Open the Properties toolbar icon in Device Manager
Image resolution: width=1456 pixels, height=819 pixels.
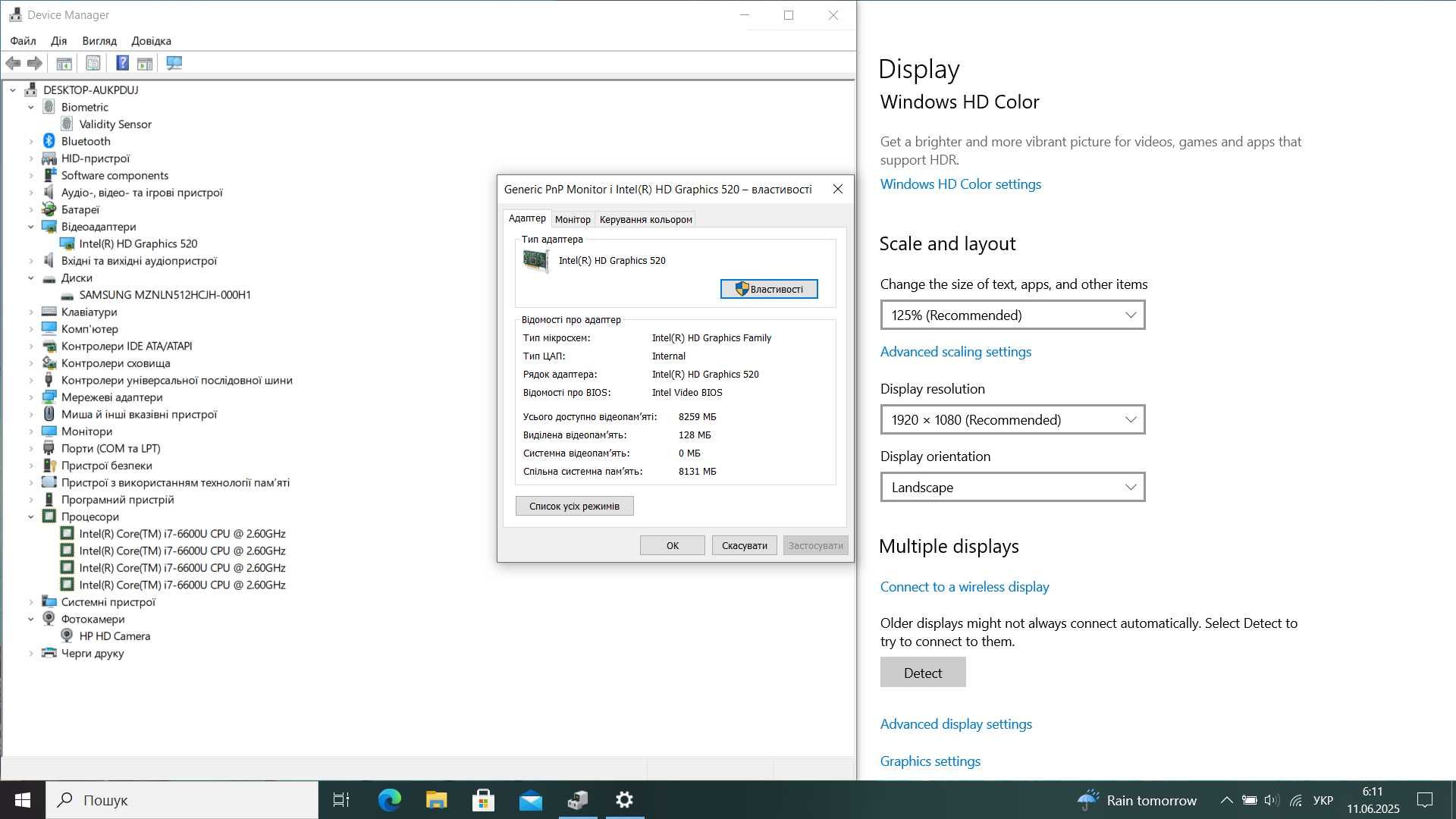pyautogui.click(x=93, y=64)
